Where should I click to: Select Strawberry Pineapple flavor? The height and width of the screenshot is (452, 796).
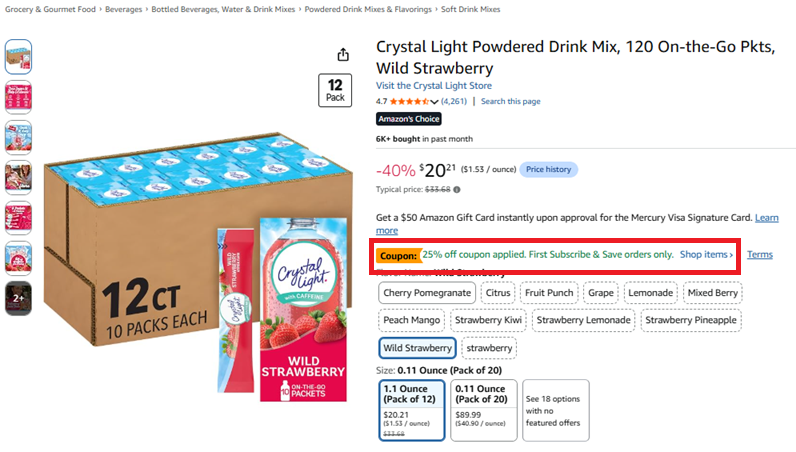coord(691,320)
